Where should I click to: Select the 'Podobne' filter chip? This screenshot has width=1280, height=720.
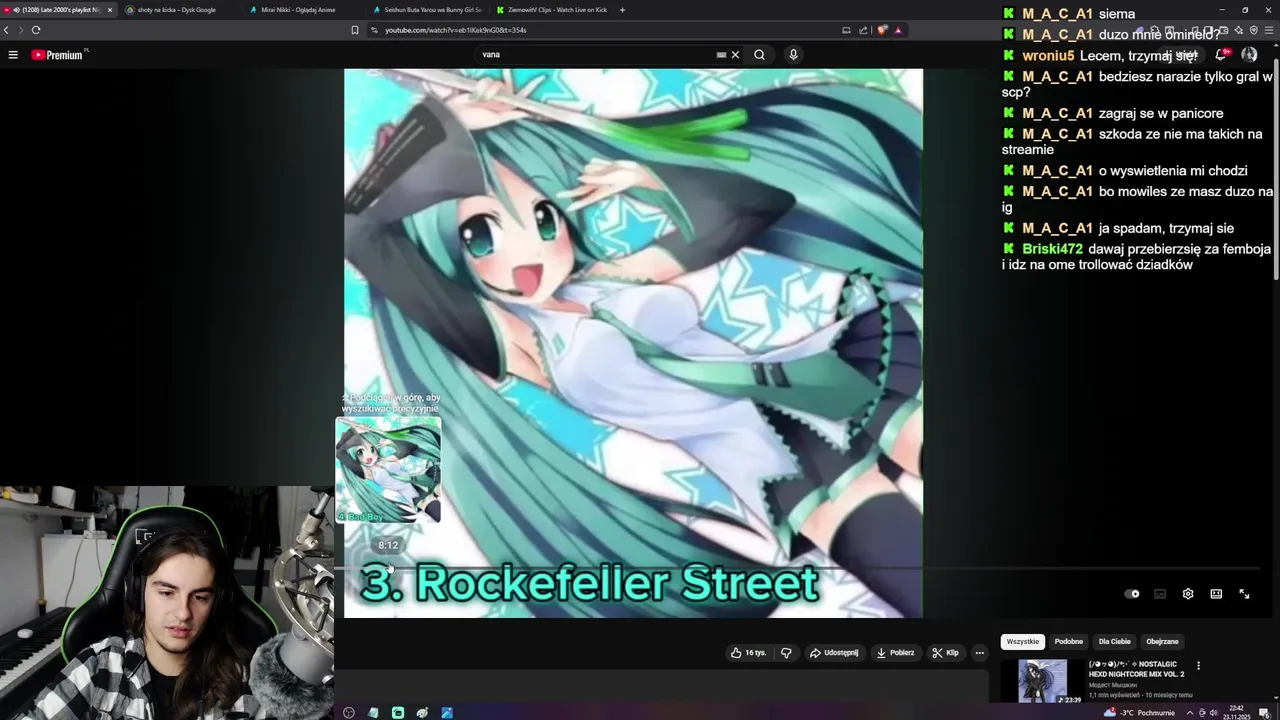(x=1068, y=642)
